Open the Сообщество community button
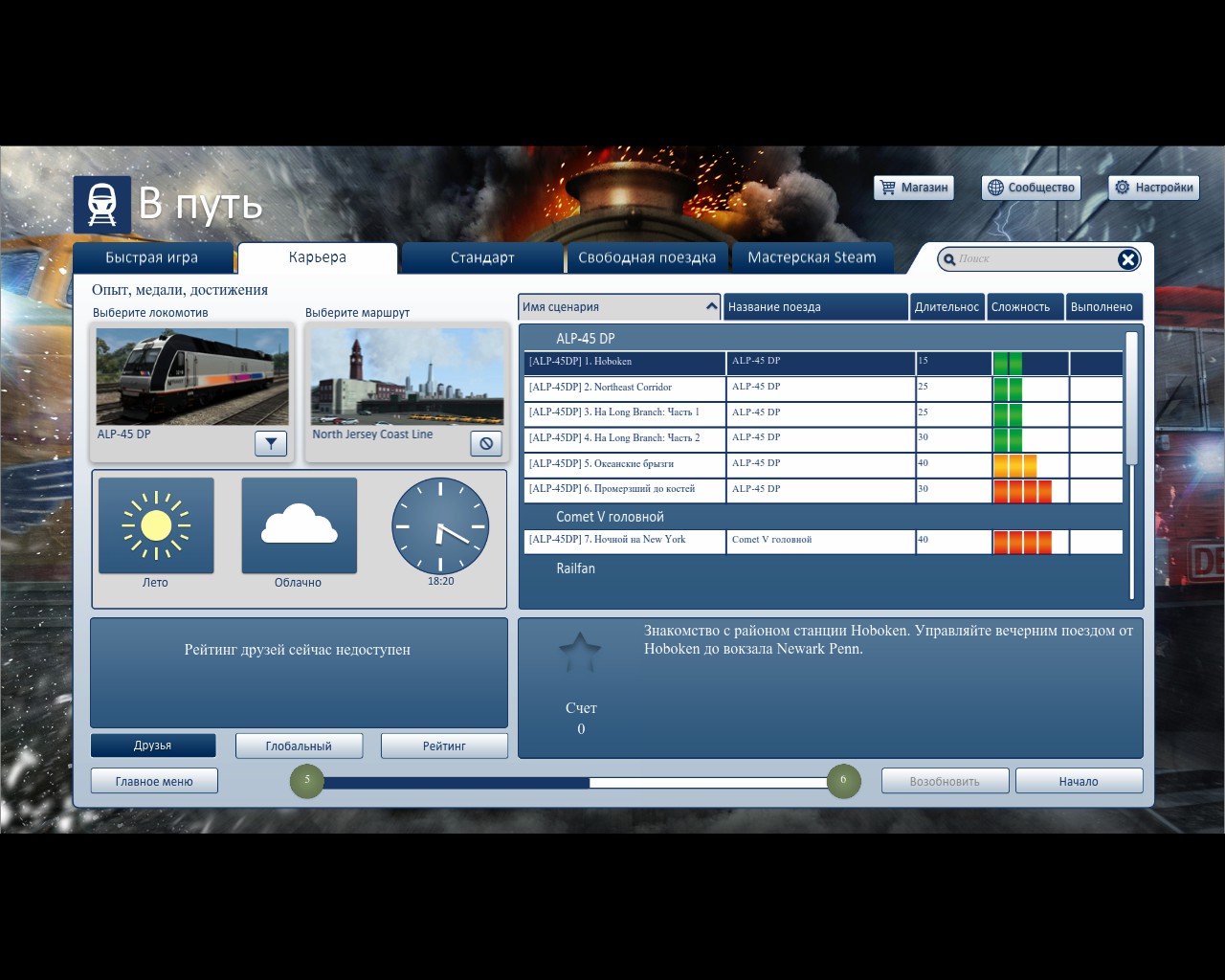The image size is (1225, 980). [x=1031, y=188]
